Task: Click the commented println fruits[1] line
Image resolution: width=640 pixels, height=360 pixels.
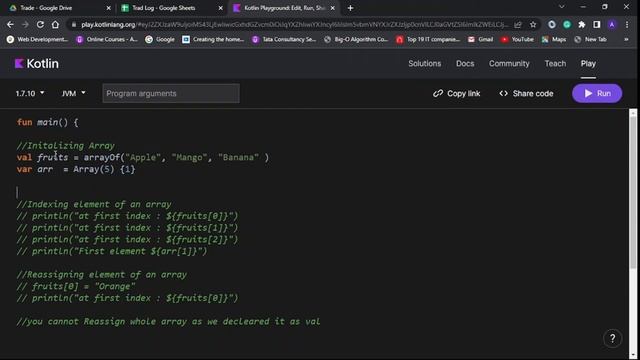Action: (x=127, y=228)
